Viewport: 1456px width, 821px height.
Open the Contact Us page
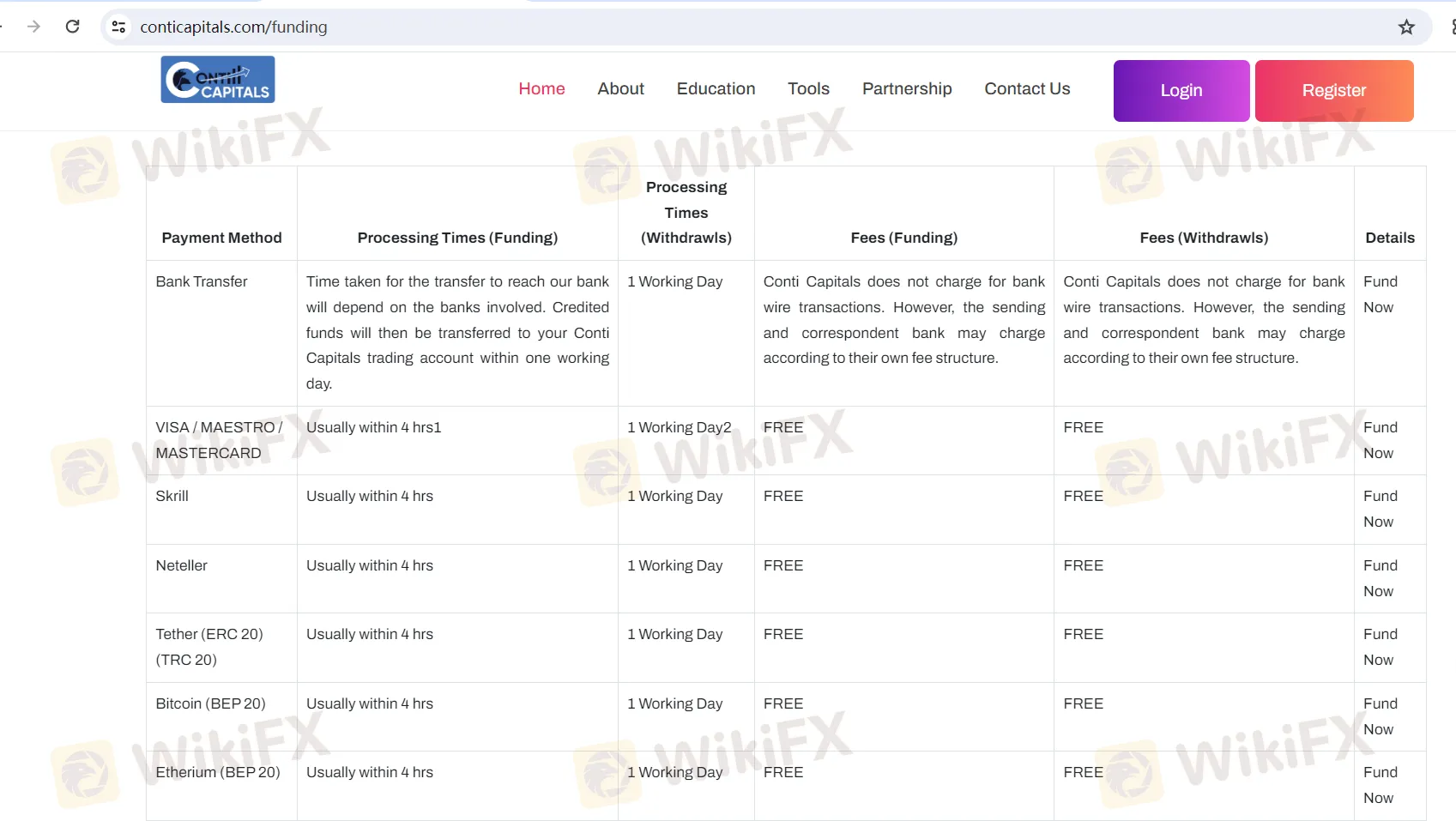1027,89
